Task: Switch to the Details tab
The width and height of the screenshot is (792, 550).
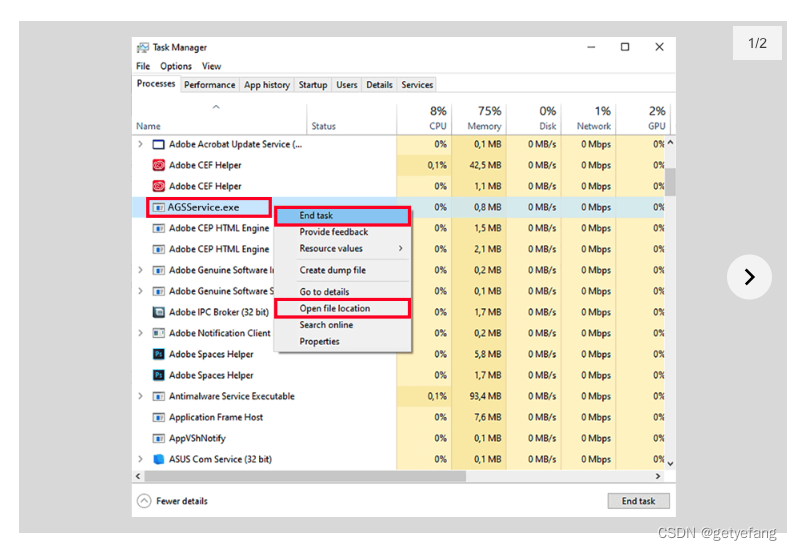Action: pyautogui.click(x=379, y=85)
